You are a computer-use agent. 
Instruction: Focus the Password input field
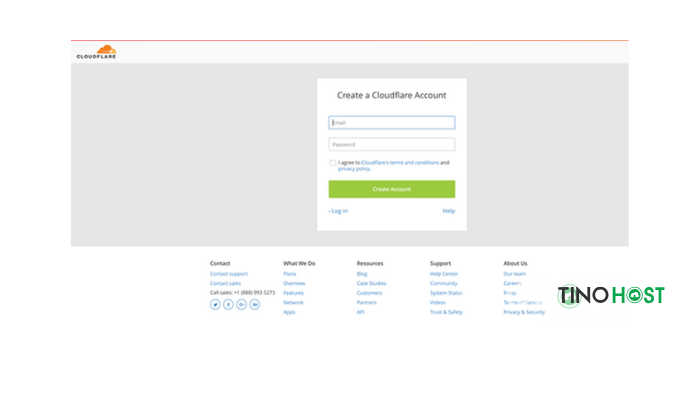[392, 144]
